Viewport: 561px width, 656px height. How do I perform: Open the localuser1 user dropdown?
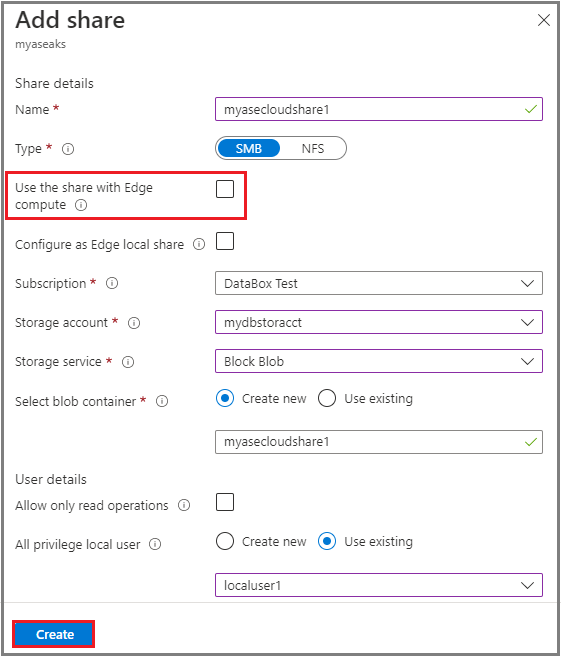(x=379, y=585)
